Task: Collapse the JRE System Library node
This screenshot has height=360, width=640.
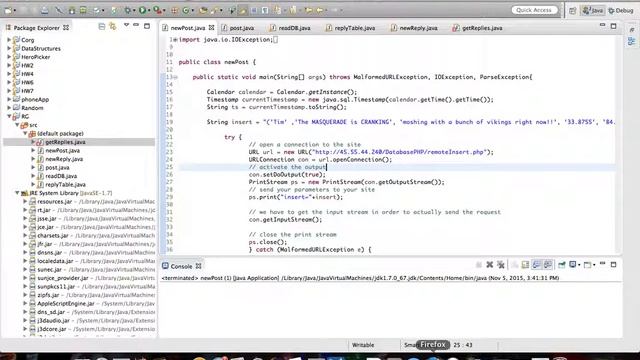Action: 17,193
